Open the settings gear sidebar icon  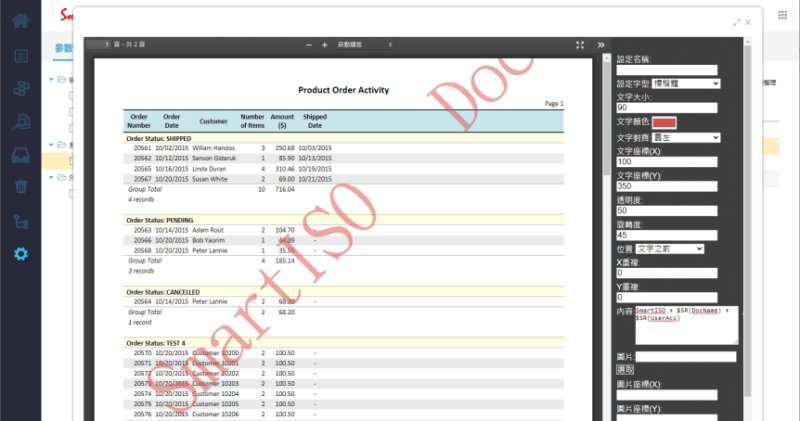[21, 254]
